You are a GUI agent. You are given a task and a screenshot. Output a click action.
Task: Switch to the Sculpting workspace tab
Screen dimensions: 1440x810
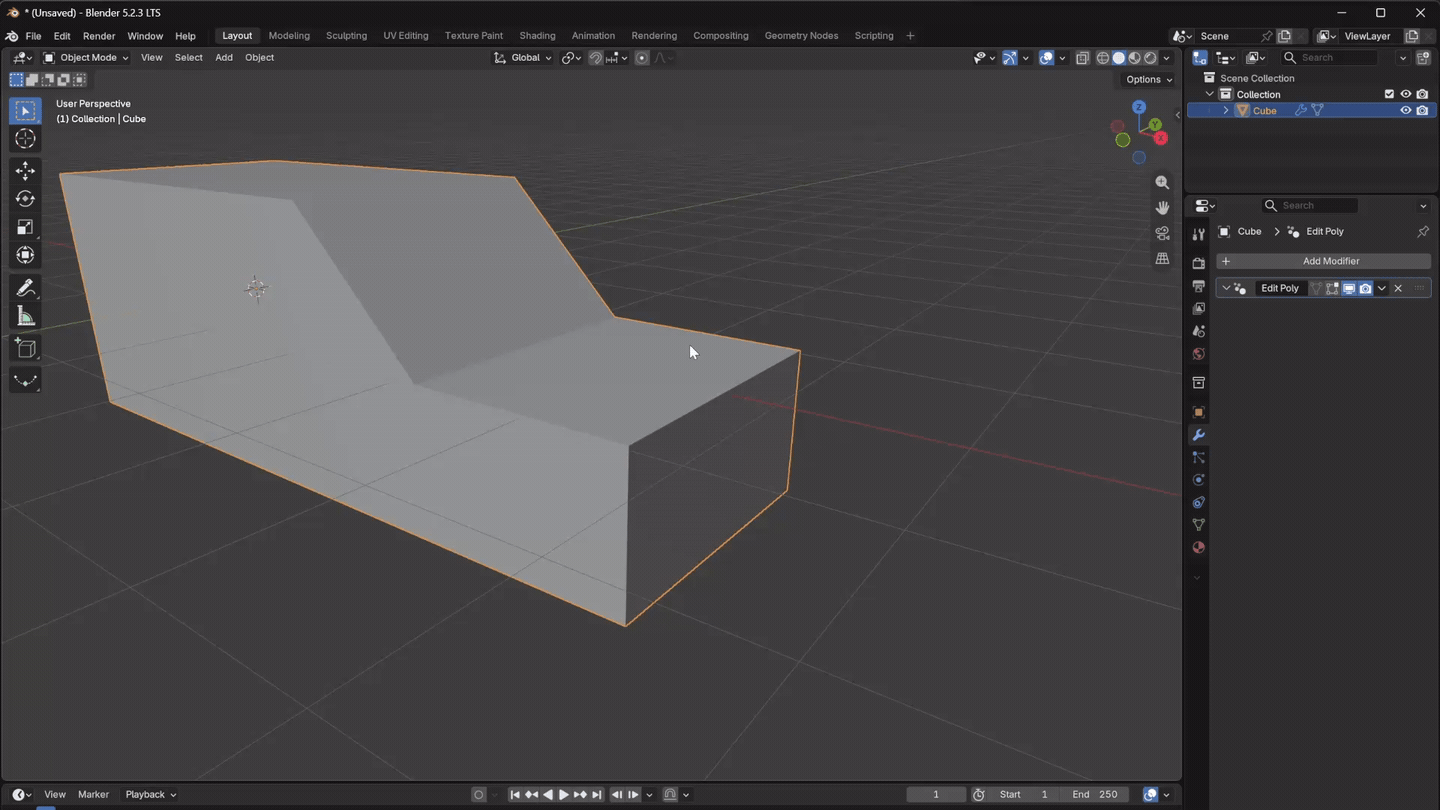(346, 36)
